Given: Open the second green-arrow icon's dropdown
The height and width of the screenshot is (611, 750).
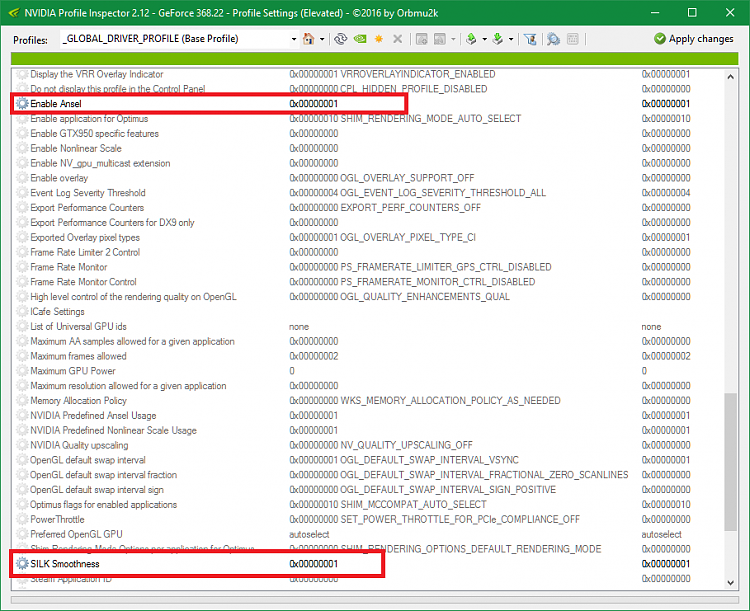Looking at the screenshot, I should [x=511, y=39].
